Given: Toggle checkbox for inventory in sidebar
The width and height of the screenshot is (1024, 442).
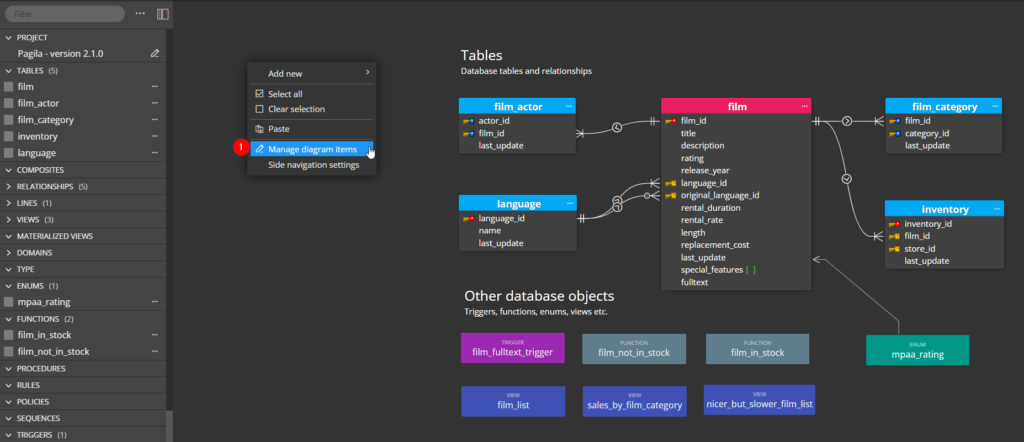Looking at the screenshot, I should pyautogui.click(x=8, y=136).
